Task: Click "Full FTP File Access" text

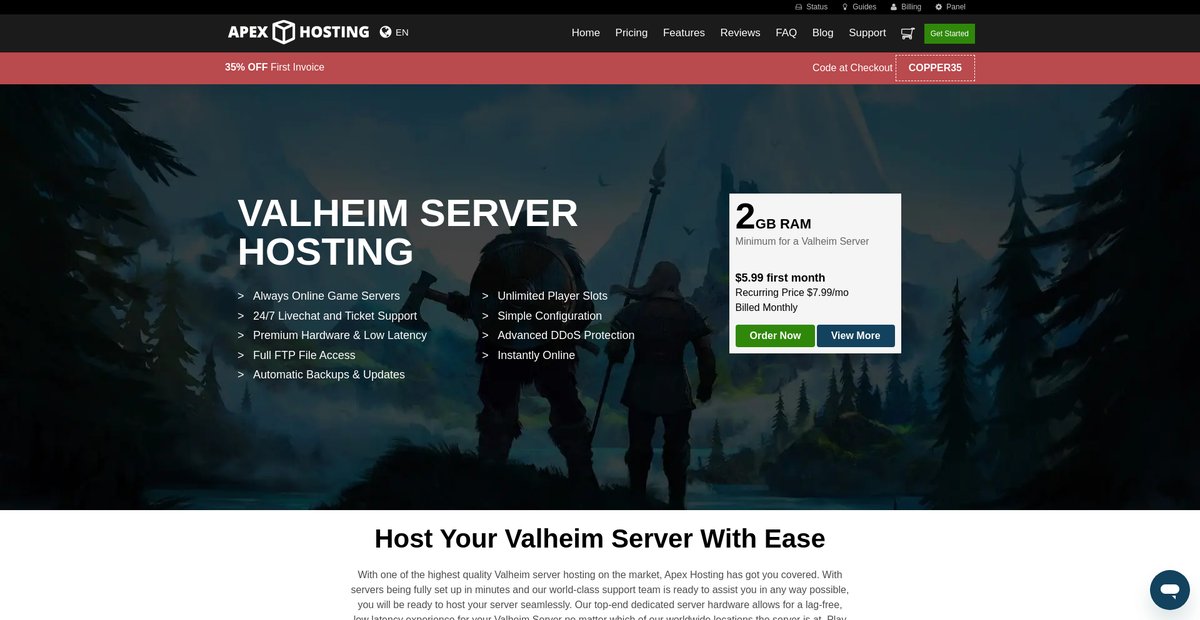Action: 304,355
